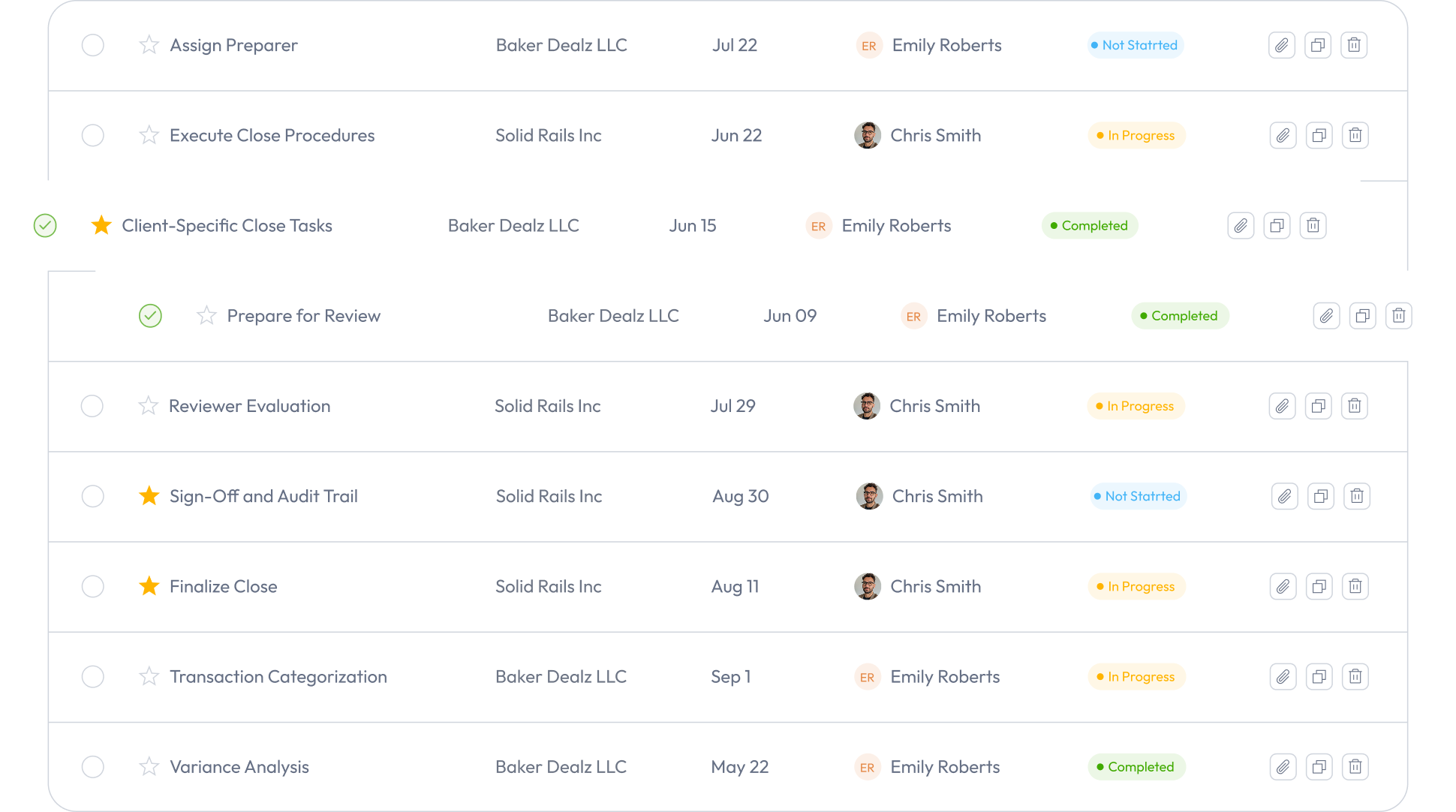Click Emily Roberts on Transaction Categorization row

(x=945, y=676)
